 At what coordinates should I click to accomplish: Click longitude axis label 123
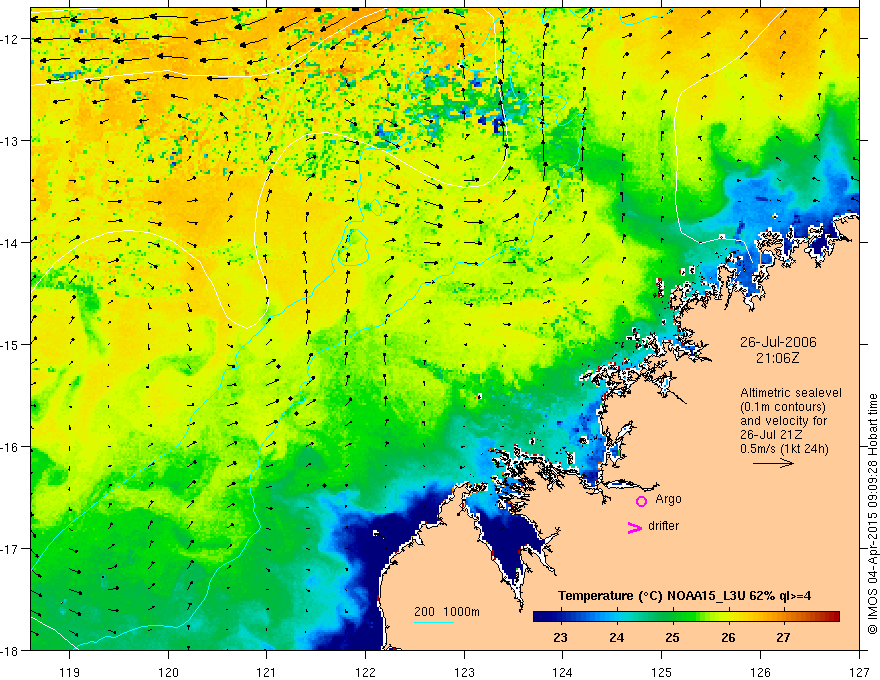click(x=464, y=672)
